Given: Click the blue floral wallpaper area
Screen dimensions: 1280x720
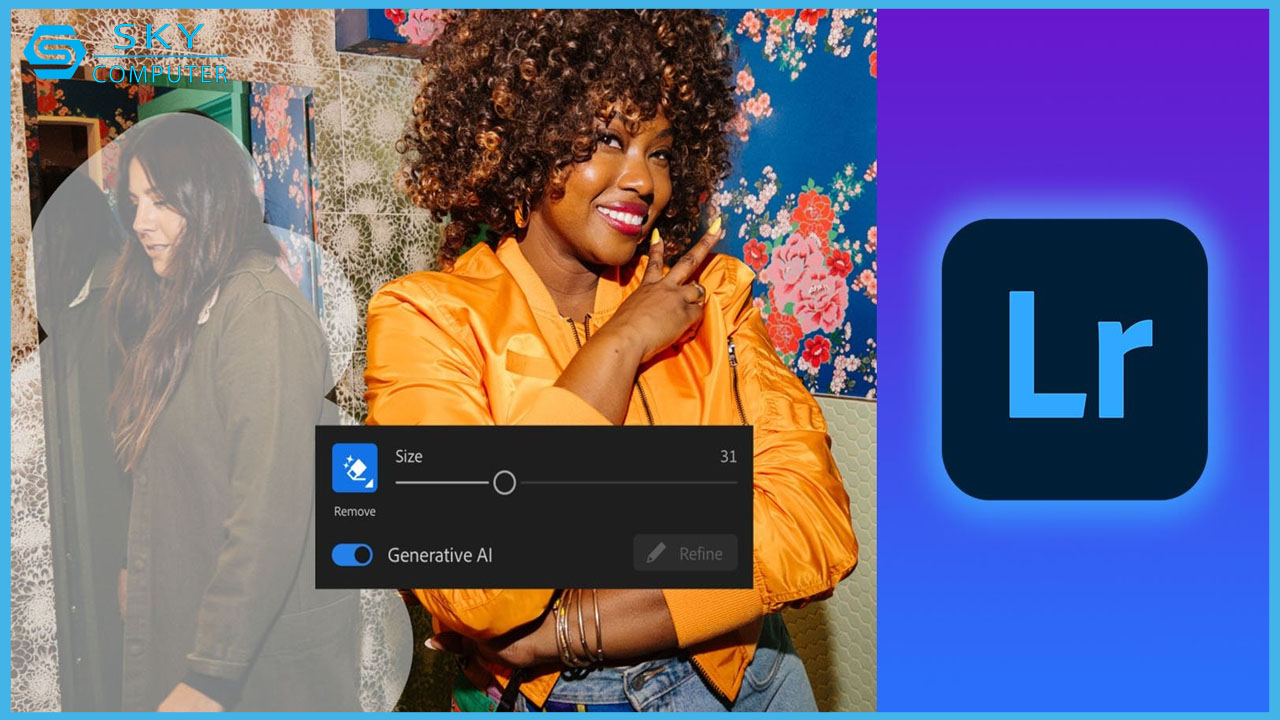Looking at the screenshot, I should click(800, 200).
